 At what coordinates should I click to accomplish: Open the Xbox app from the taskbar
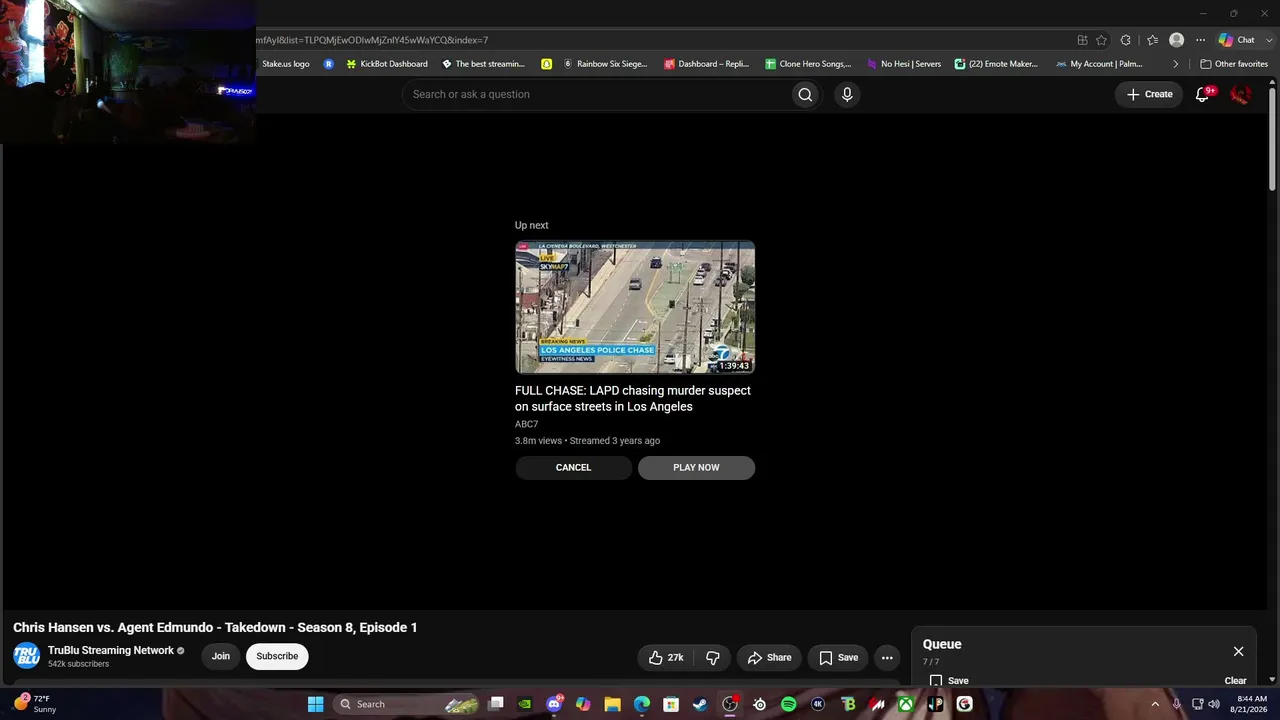905,704
